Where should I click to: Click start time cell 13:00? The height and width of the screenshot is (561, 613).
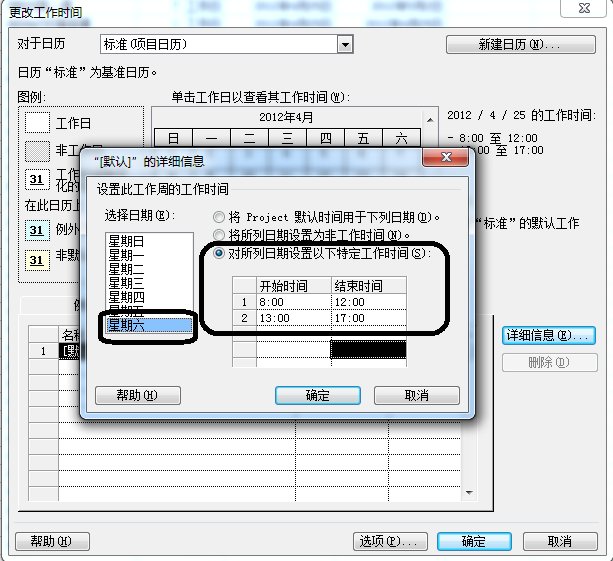point(294,318)
